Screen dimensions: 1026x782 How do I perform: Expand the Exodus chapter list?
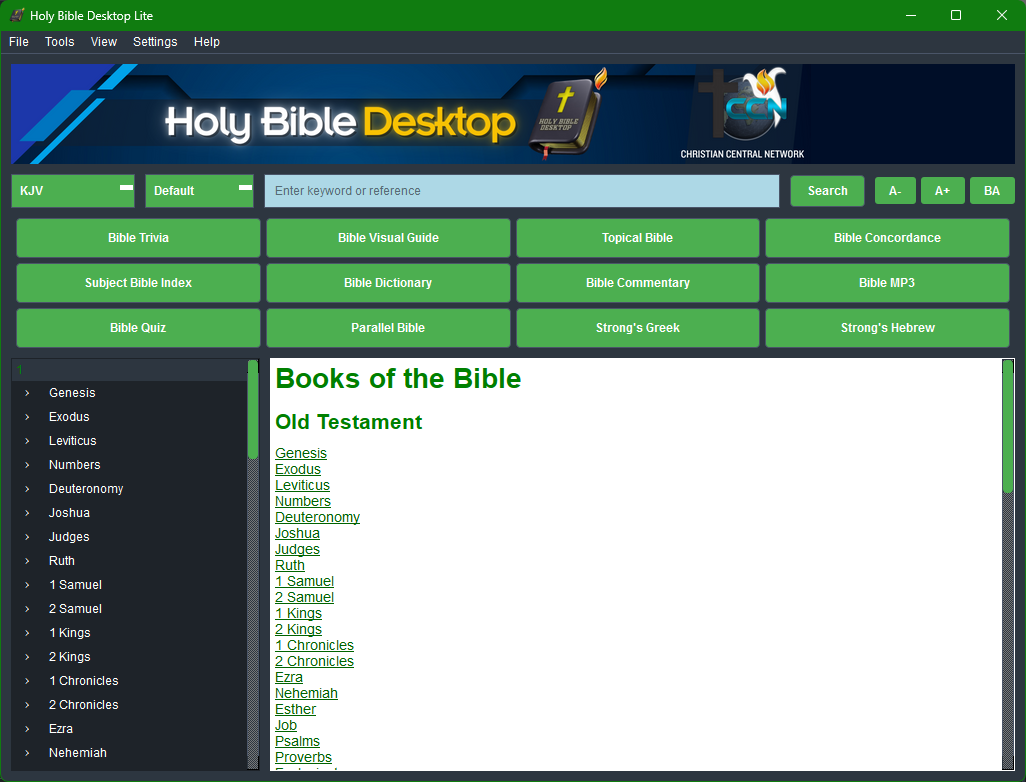[25, 416]
